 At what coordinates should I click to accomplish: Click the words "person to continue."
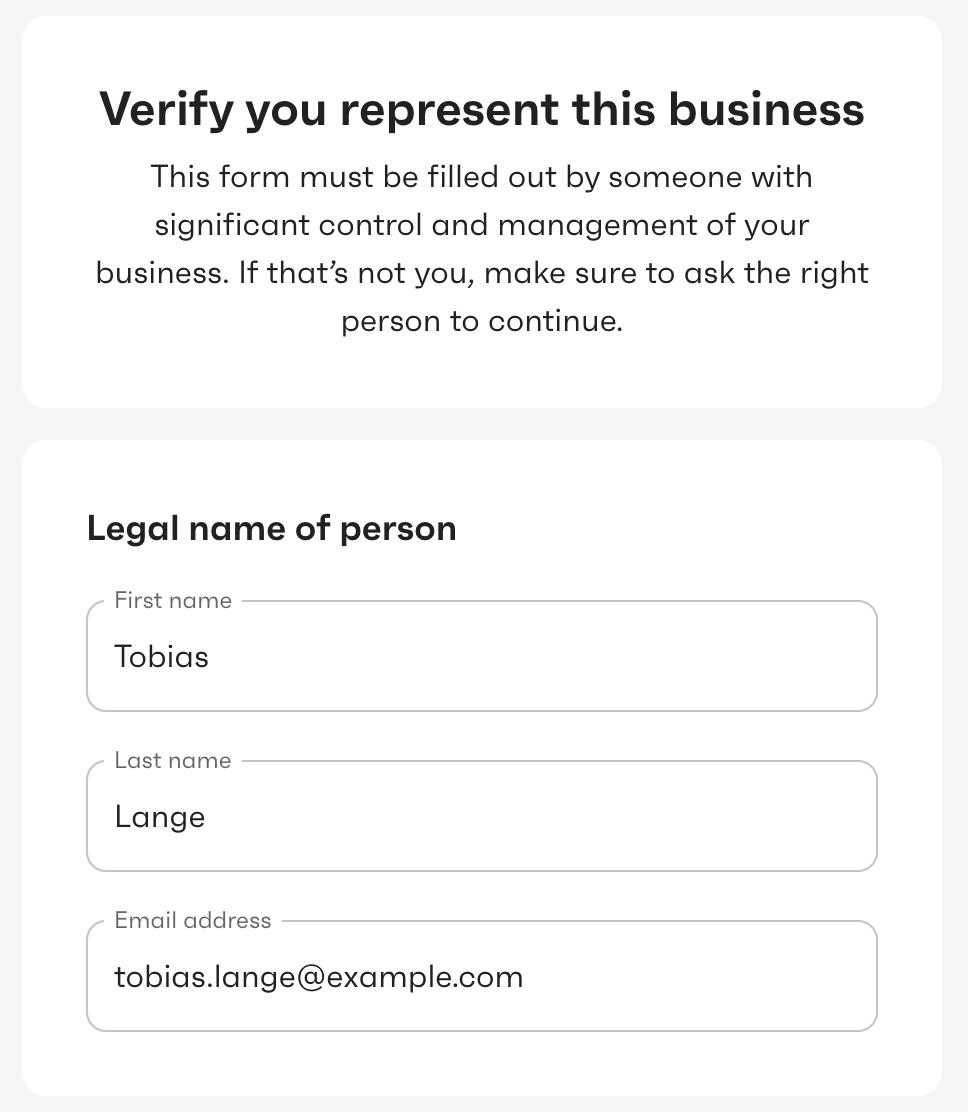482,321
